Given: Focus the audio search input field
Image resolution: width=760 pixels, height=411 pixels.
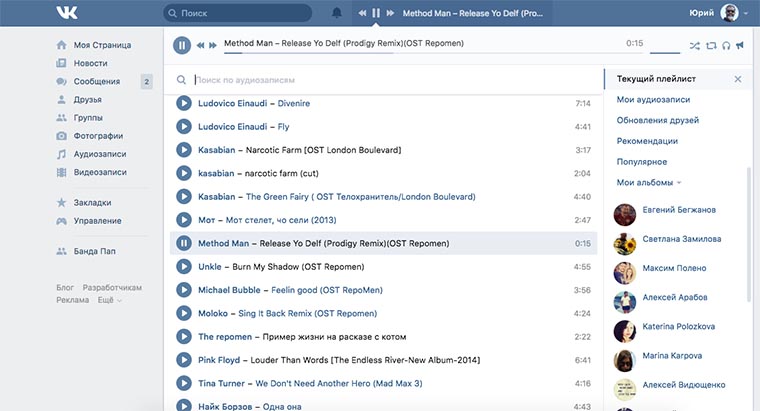Looking at the screenshot, I should (x=395, y=80).
